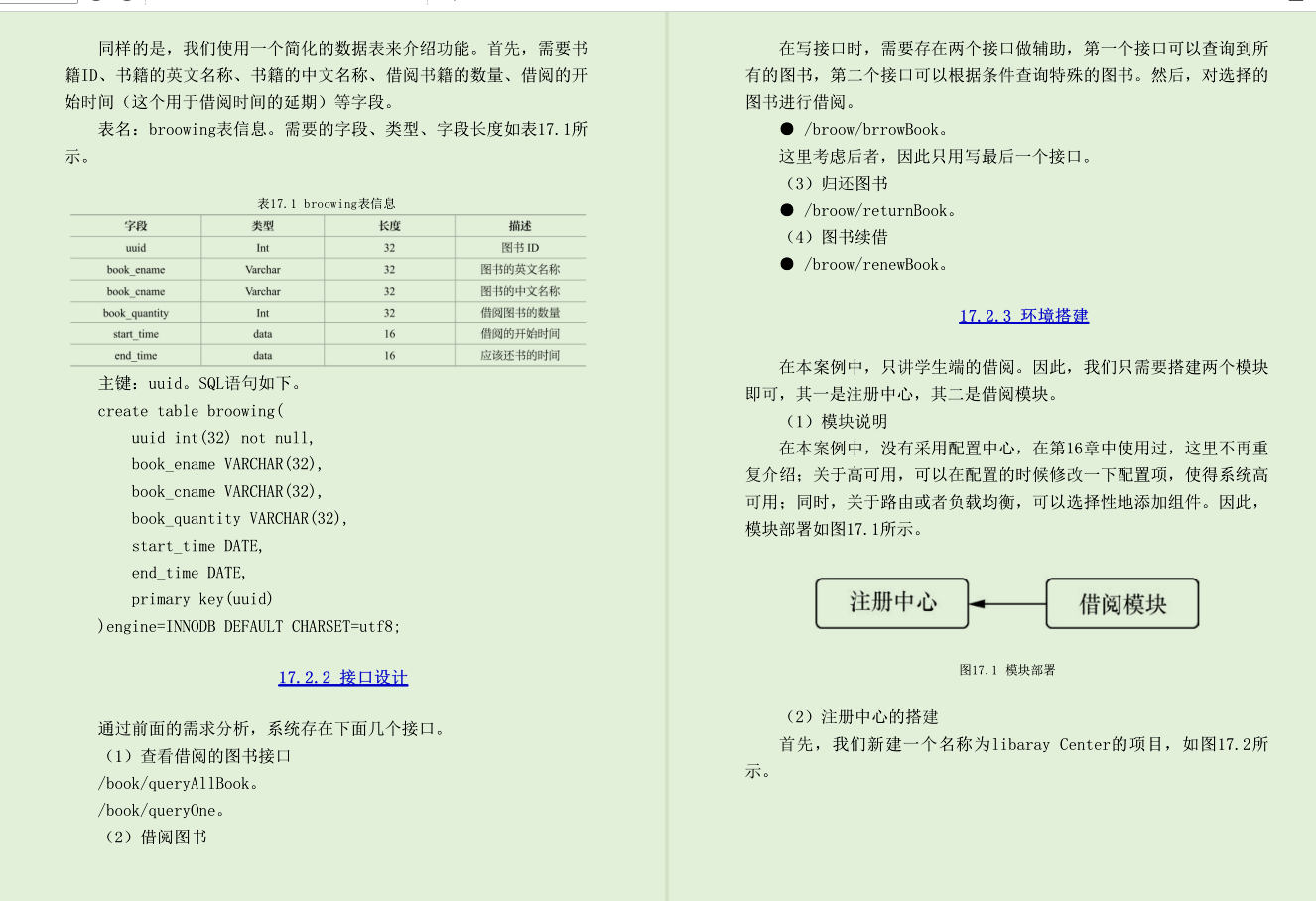This screenshot has width=1316, height=901.
Task: Open the 17.2.2 接口设计 hyperlink
Action: pyautogui.click(x=342, y=677)
